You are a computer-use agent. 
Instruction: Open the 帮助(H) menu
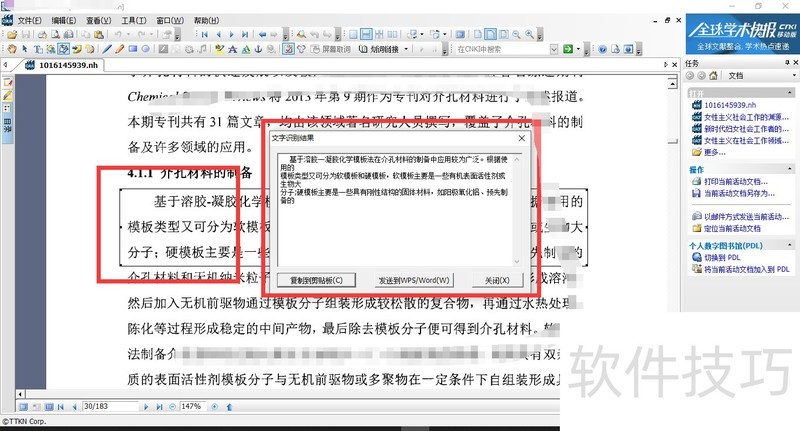pyautogui.click(x=206, y=20)
